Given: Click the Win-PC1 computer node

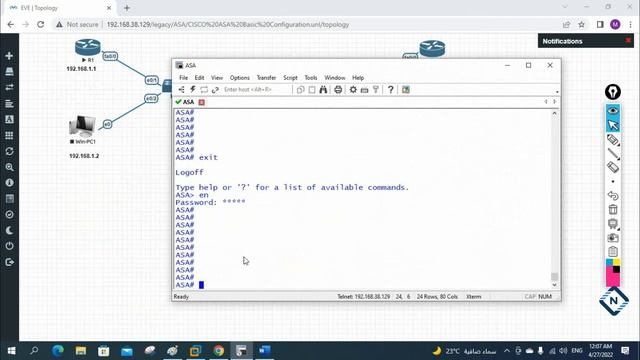Looking at the screenshot, I should click(82, 126).
